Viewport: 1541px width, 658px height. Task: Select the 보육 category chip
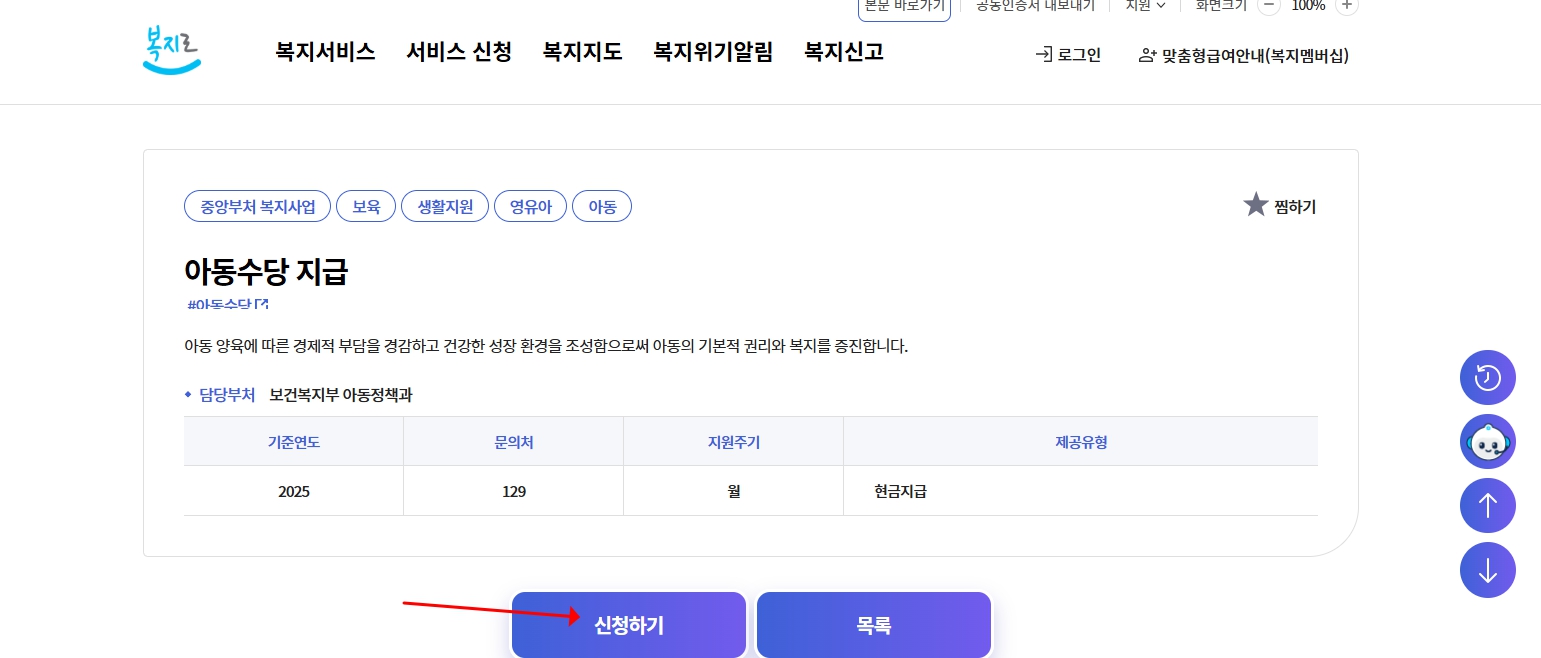tap(365, 206)
